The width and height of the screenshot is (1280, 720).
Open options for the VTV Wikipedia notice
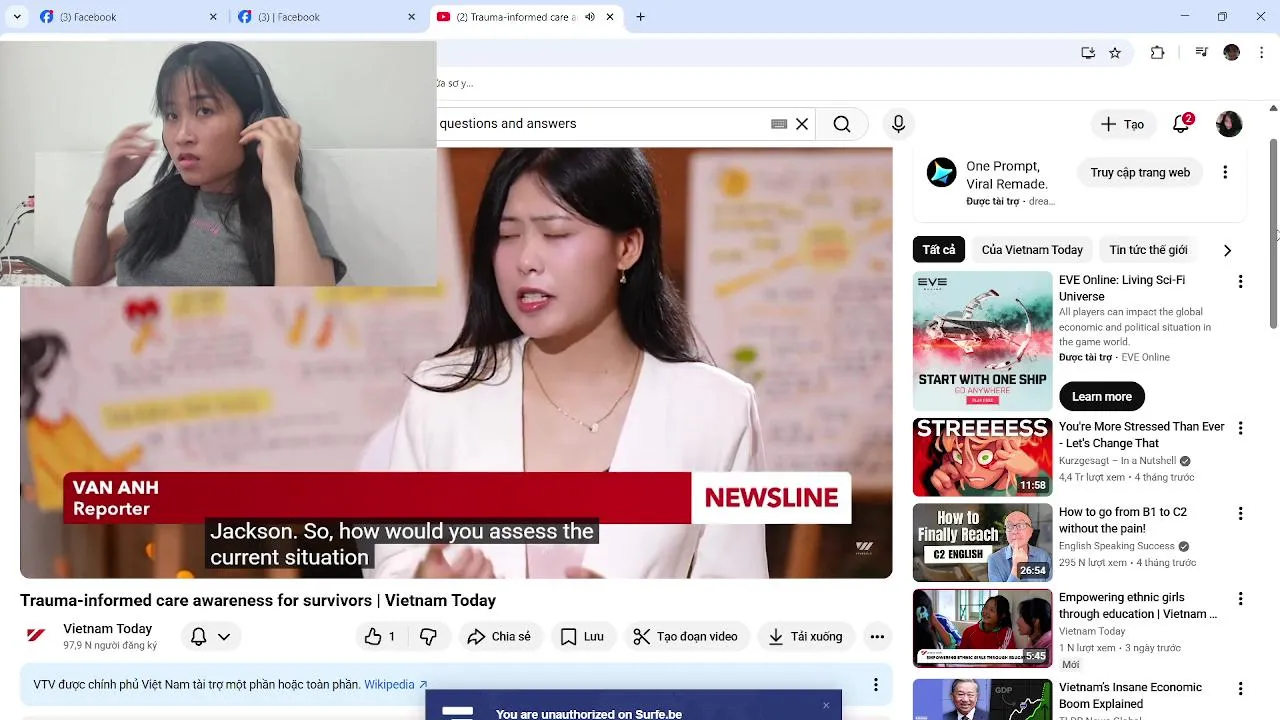coord(875,685)
